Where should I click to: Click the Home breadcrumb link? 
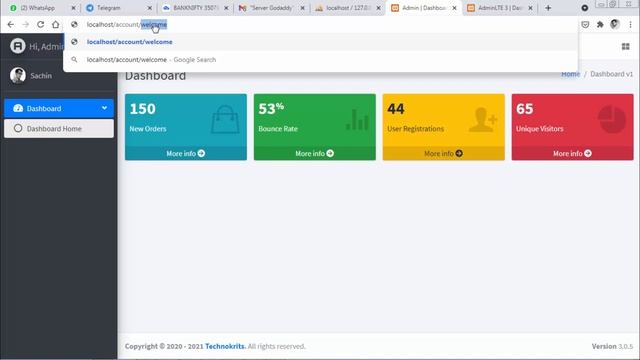571,74
